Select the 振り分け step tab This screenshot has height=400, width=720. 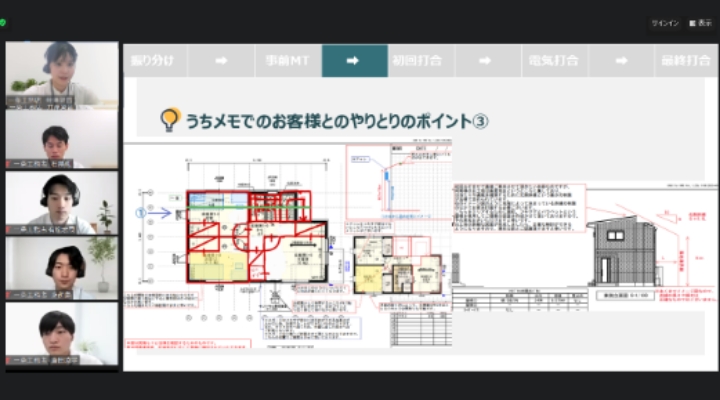click(153, 61)
